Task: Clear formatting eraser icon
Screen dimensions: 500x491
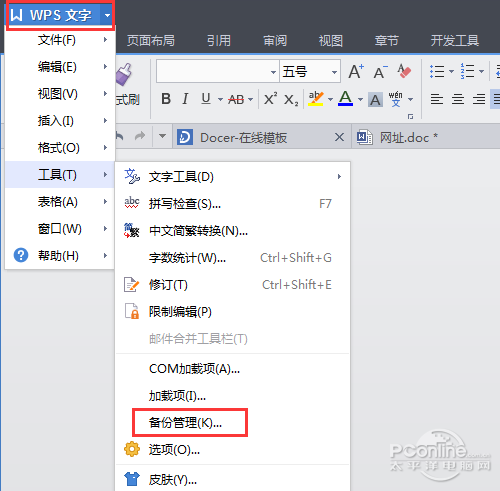Action: pyautogui.click(x=404, y=71)
